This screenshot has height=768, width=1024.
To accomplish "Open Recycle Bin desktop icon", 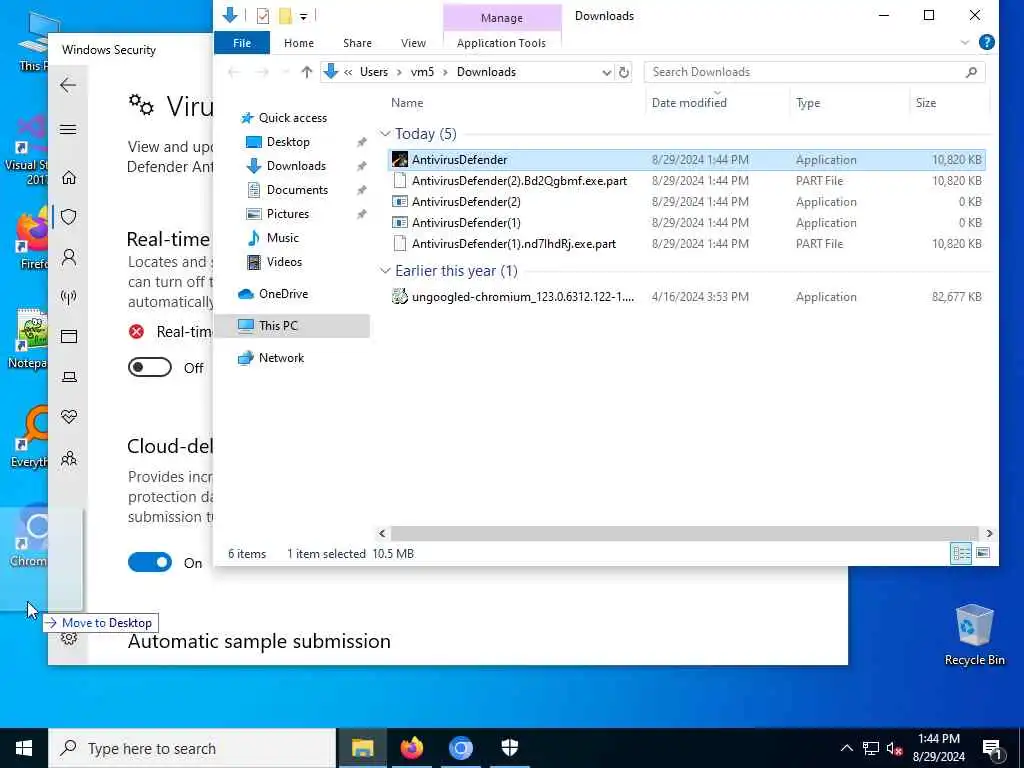I will pyautogui.click(x=974, y=635).
